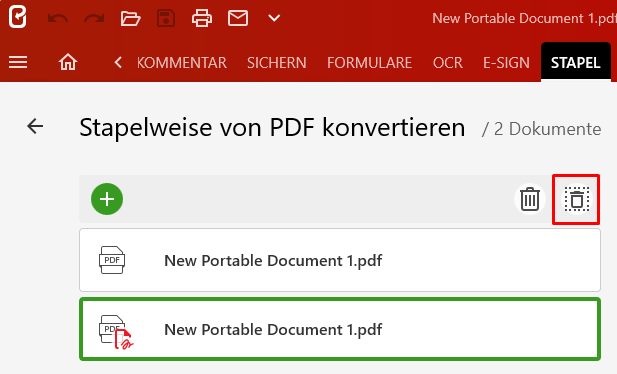Open the E-SIGN tab
This screenshot has width=617, height=374.
tap(506, 63)
